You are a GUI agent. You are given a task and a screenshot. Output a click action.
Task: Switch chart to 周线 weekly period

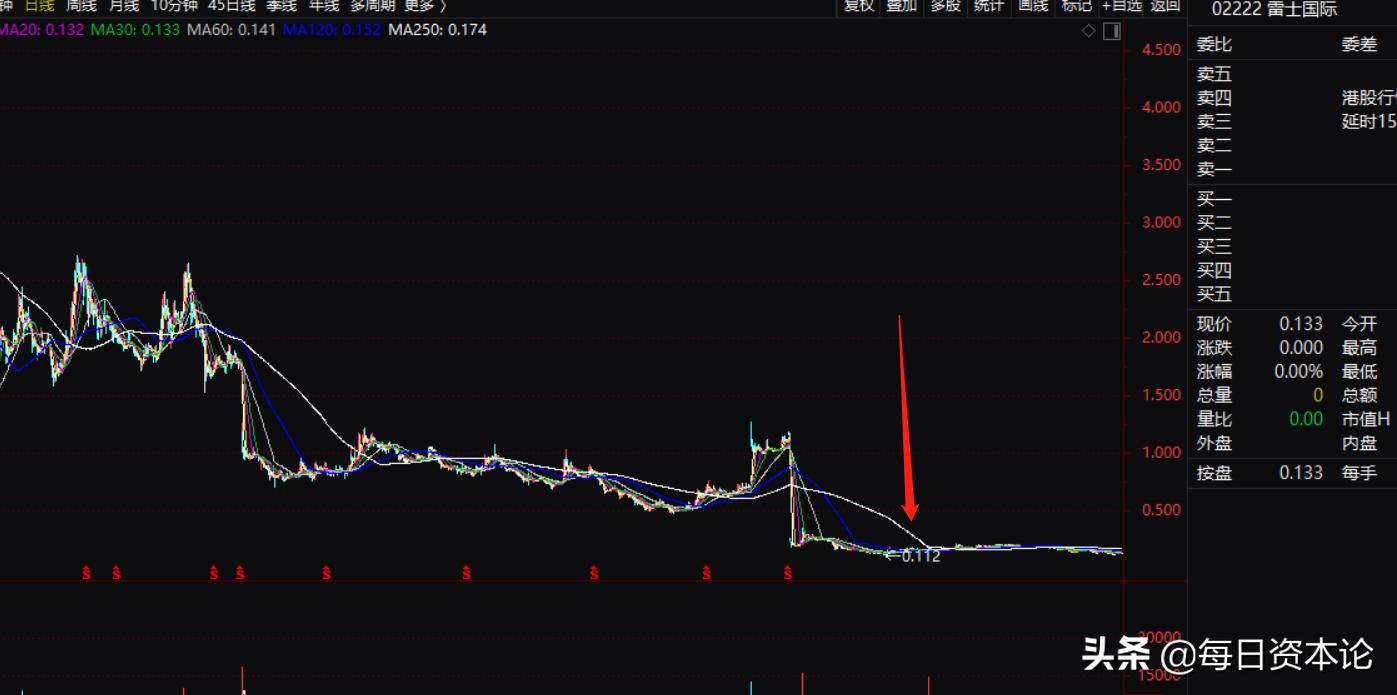coord(81,5)
